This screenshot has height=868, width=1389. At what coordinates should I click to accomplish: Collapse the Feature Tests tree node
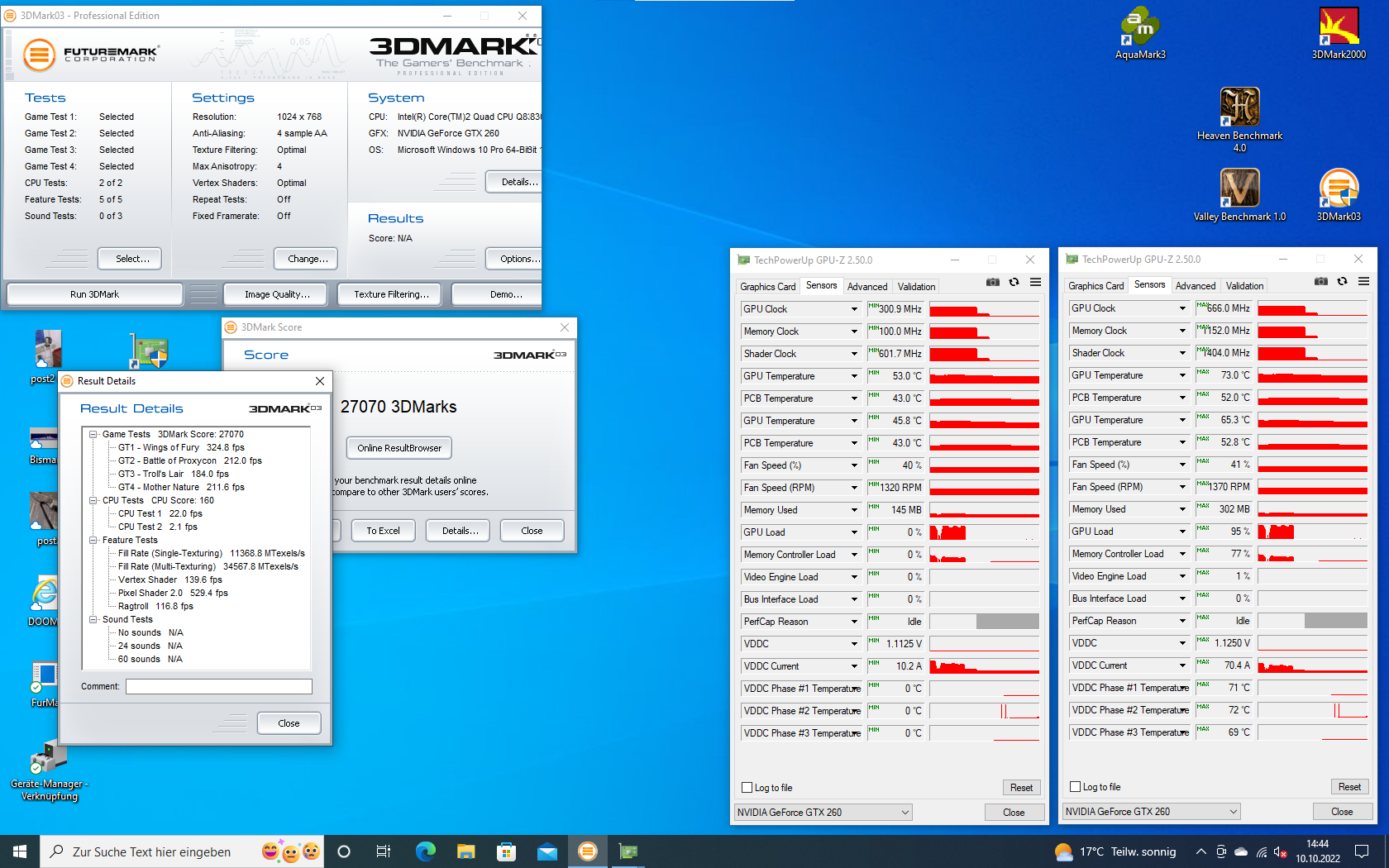coord(93,540)
